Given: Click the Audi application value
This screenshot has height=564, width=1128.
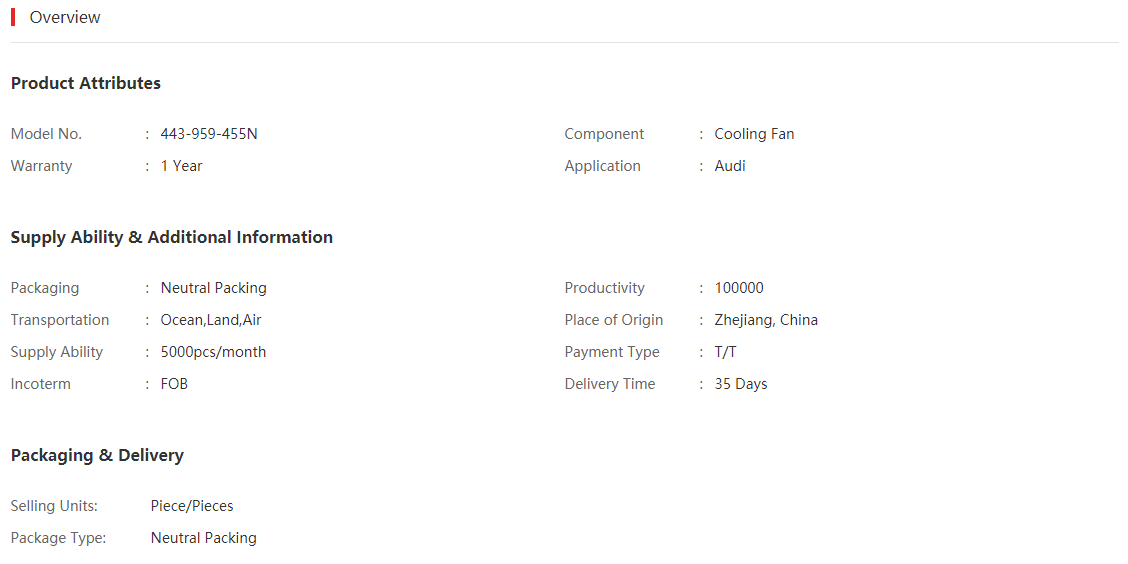Looking at the screenshot, I should pyautogui.click(x=729, y=165).
